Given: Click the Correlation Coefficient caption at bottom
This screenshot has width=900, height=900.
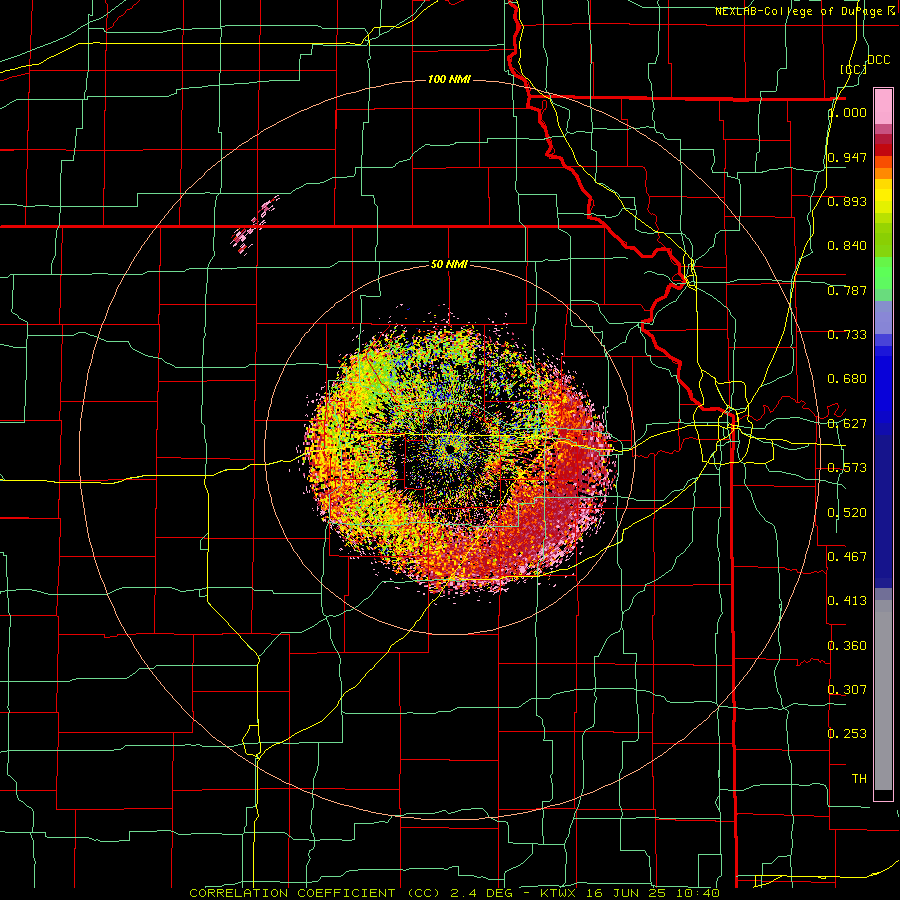Looking at the screenshot, I should (x=455, y=893).
